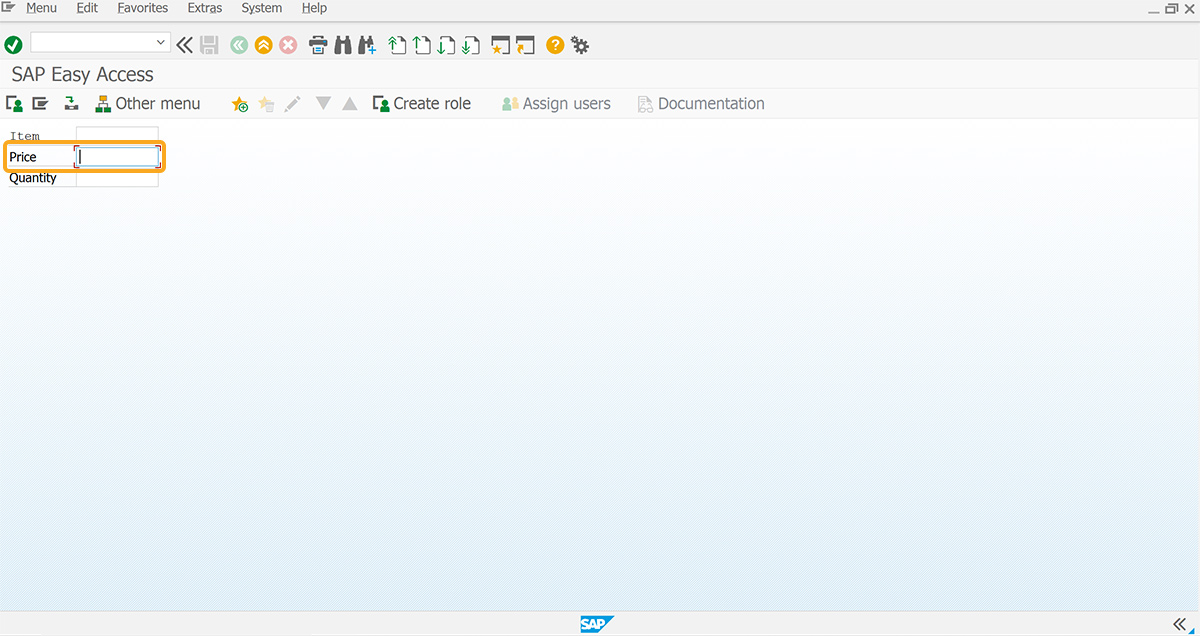1200x636 pixels.
Task: Click the red Cancel icon
Action: [288, 45]
